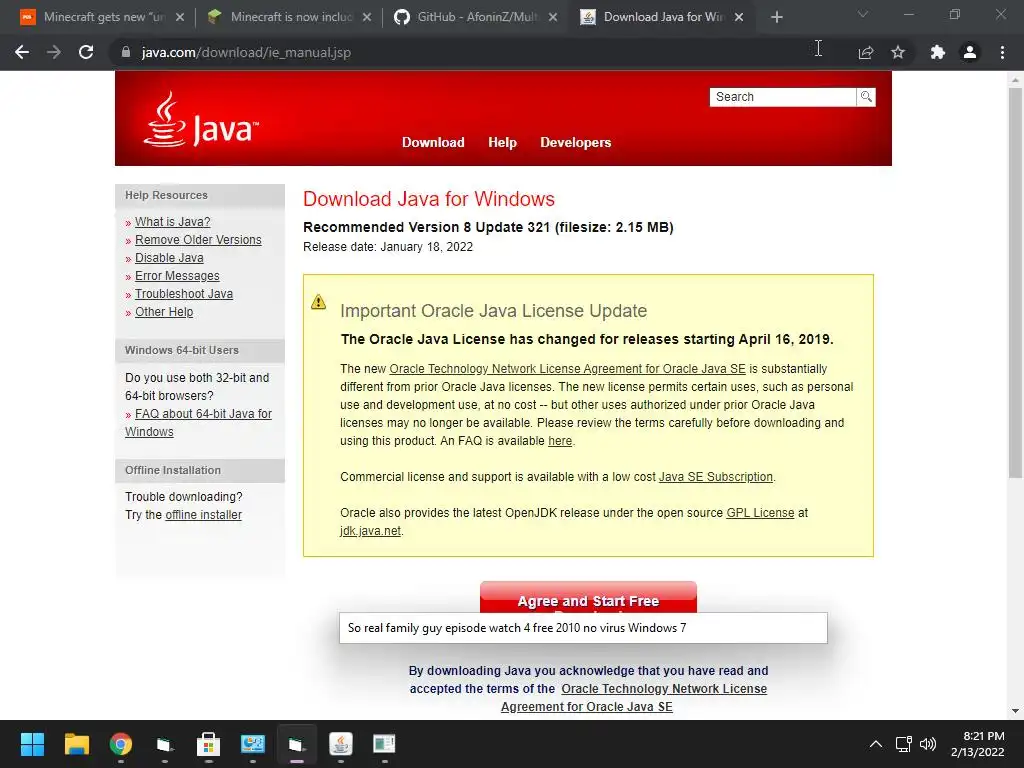Open network settings from the system tray

pyautogui.click(x=903, y=744)
